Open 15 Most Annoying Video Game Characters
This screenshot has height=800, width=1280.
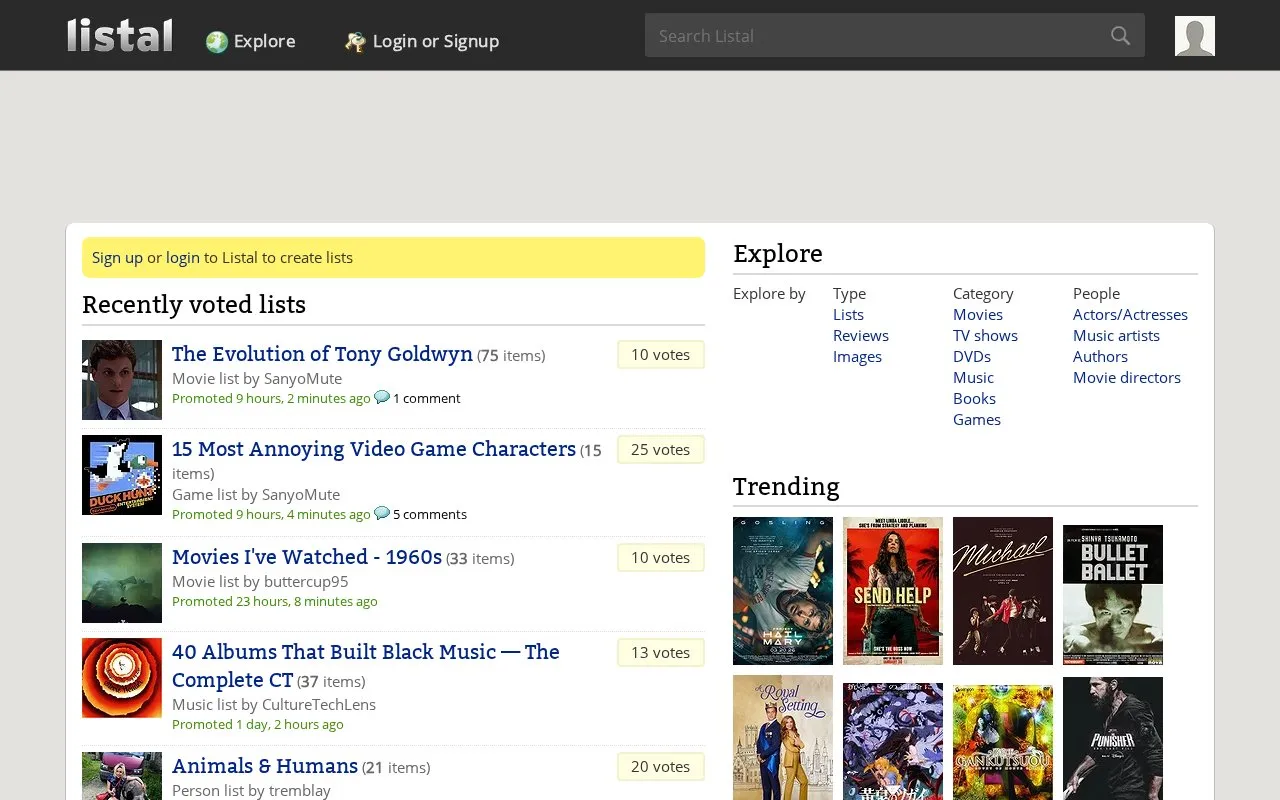(x=374, y=449)
